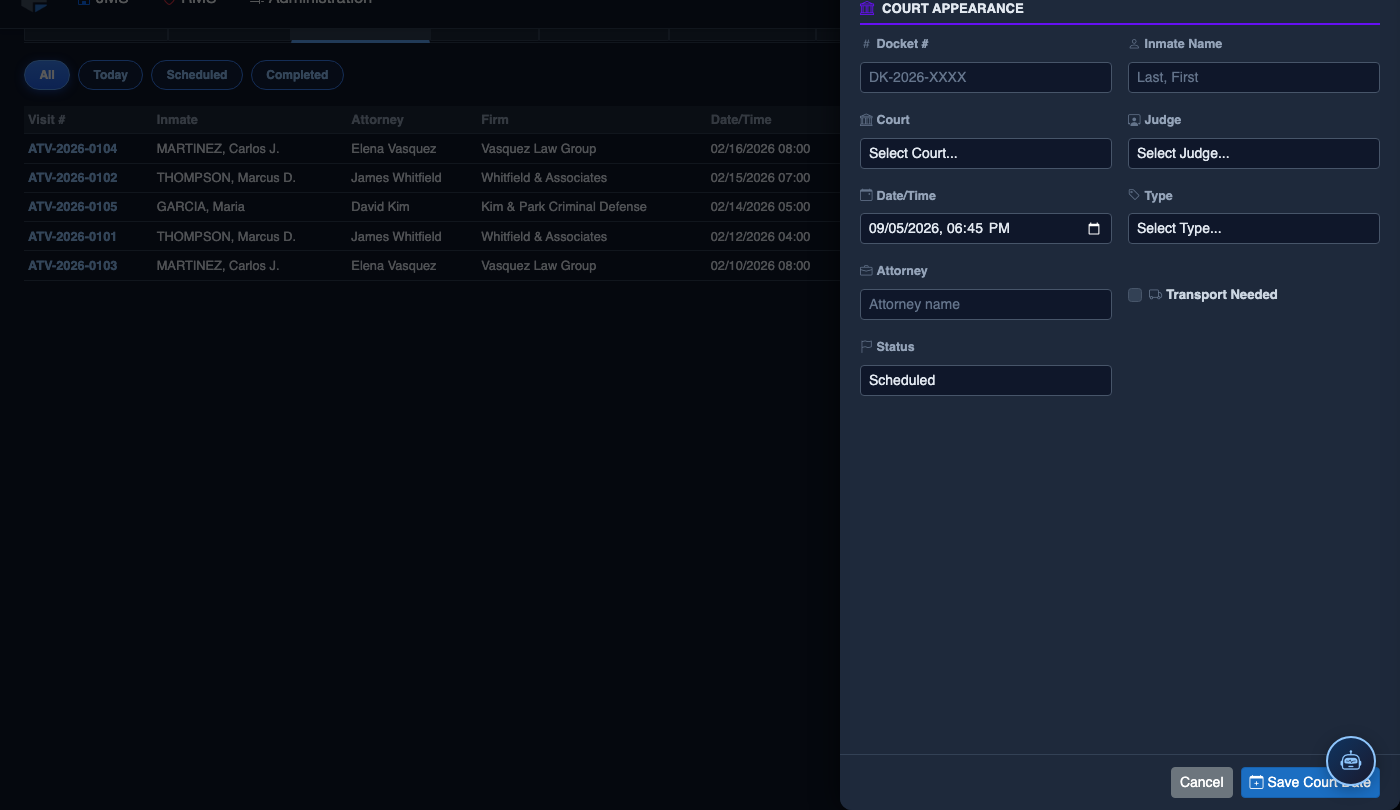This screenshot has height=810, width=1400.
Task: Open visit ATV-2026-0105 link
Action: (x=72, y=207)
